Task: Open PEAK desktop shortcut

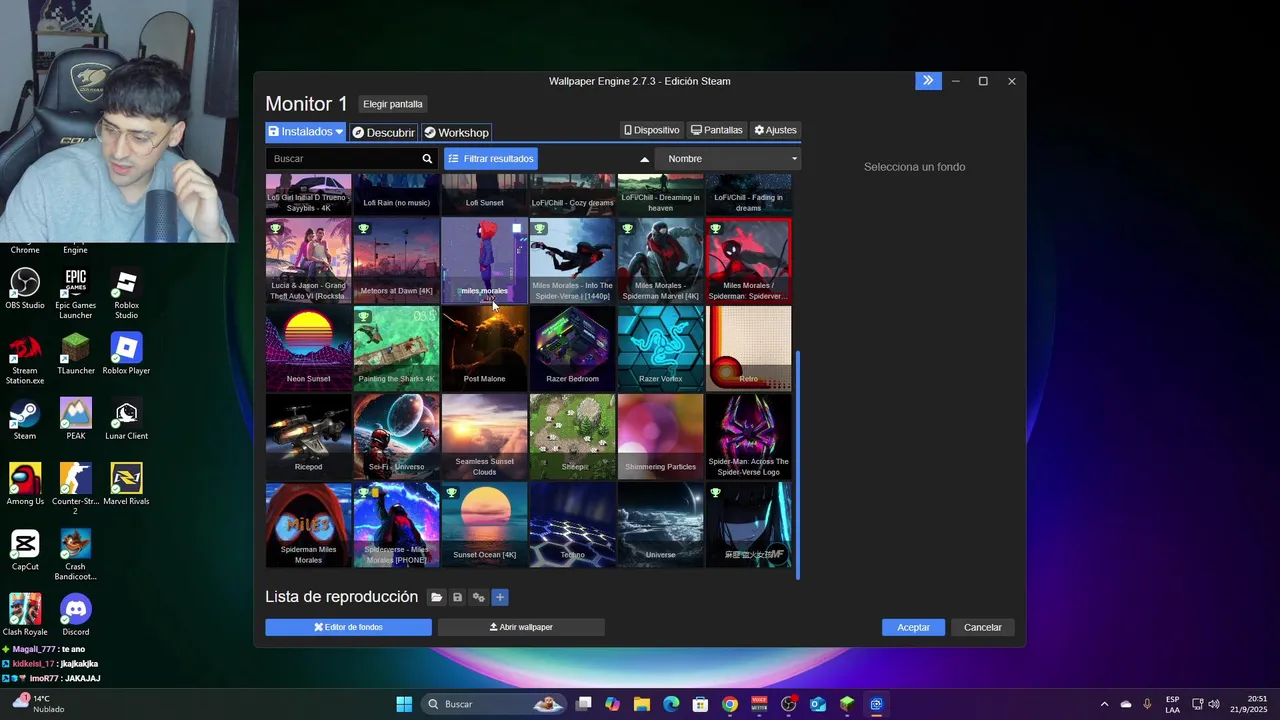Action: pyautogui.click(x=75, y=420)
